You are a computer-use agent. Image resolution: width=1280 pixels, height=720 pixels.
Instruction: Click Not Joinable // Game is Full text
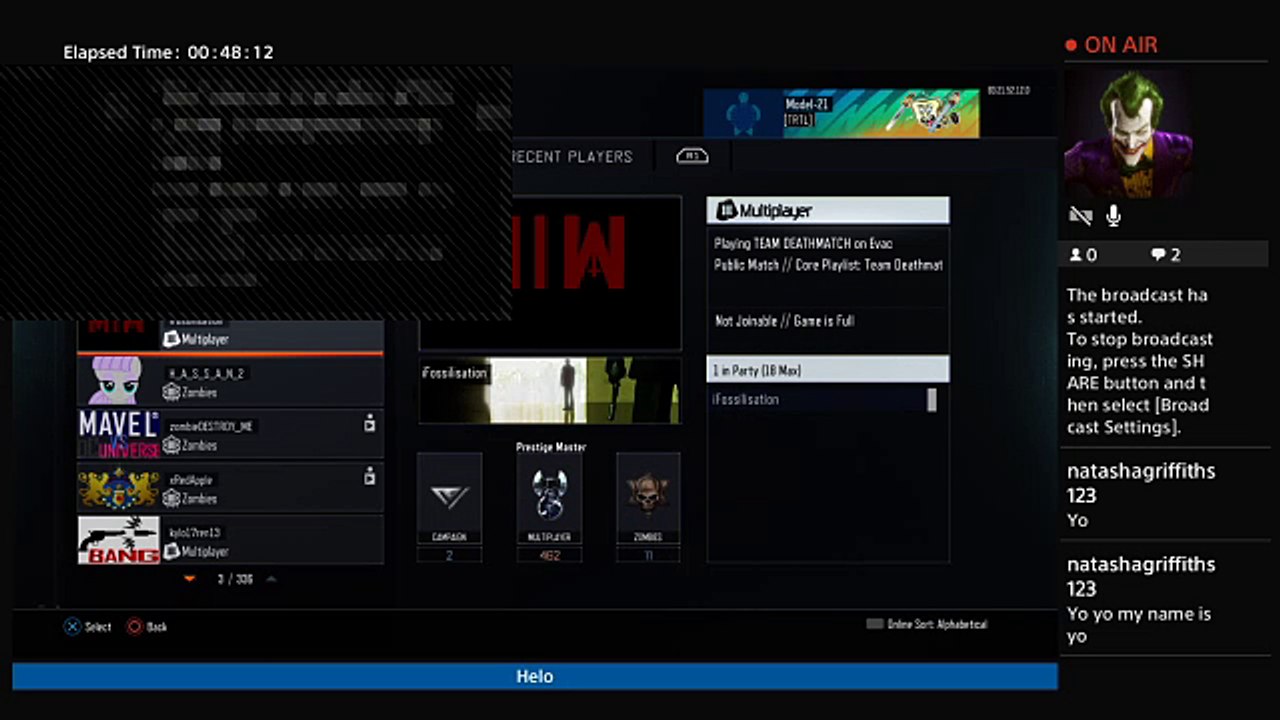(784, 321)
